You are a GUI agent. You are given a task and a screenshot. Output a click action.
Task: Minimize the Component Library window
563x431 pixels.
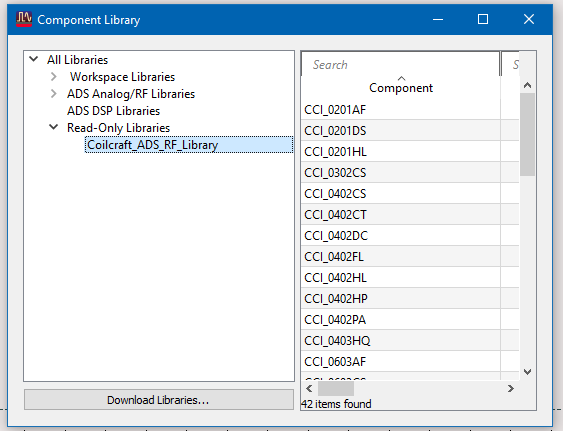point(438,19)
